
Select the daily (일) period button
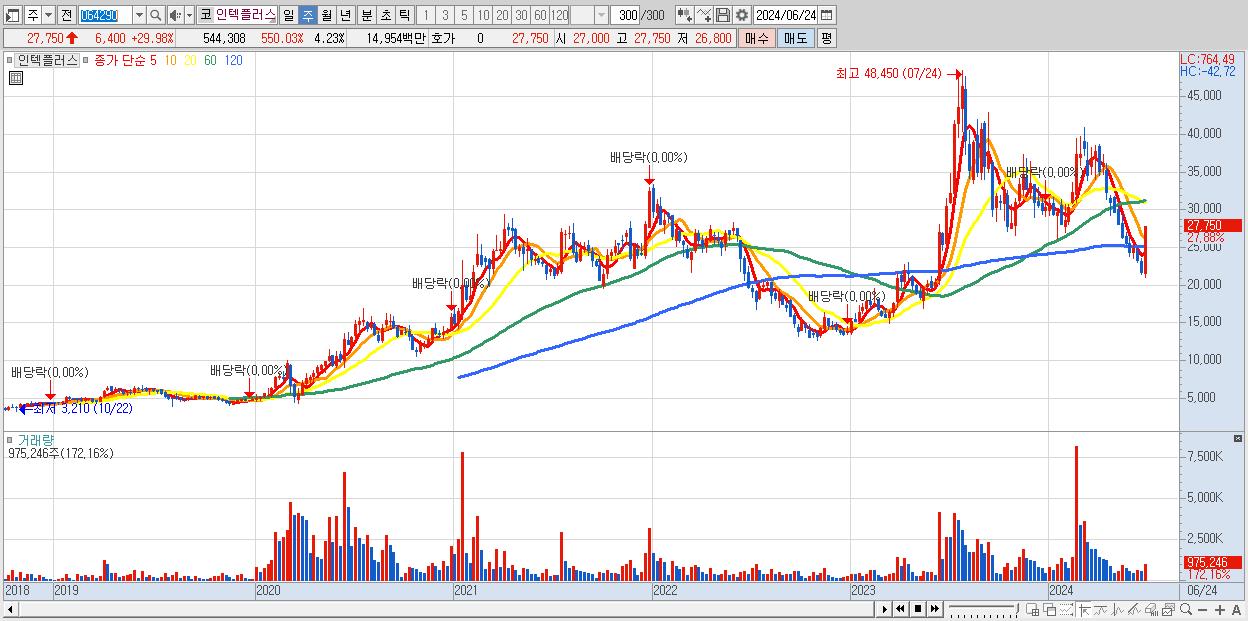pos(288,15)
